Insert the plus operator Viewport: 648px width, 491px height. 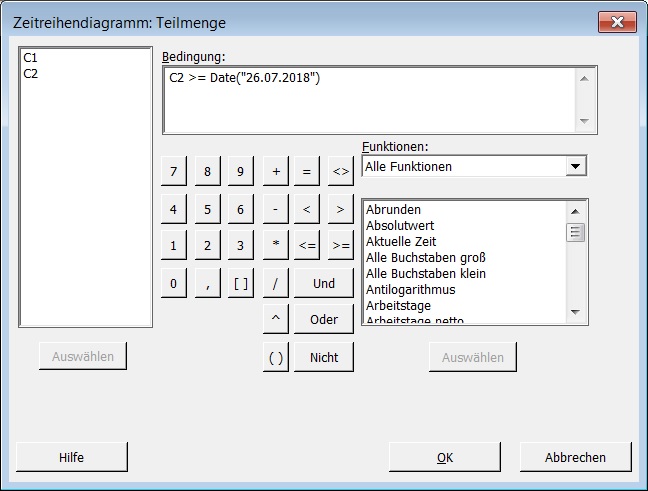click(276, 171)
